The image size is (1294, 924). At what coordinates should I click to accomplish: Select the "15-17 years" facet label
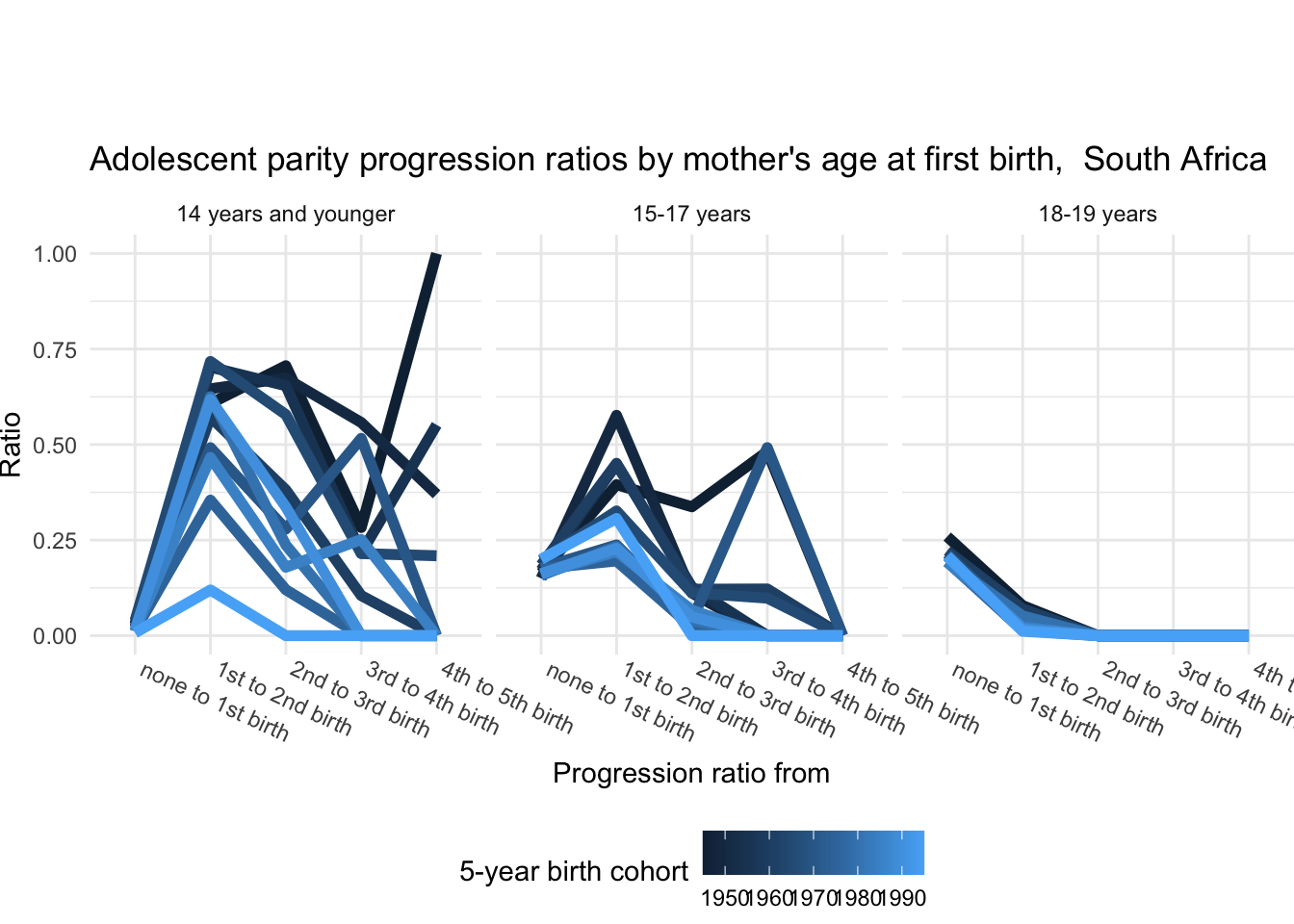tap(691, 215)
